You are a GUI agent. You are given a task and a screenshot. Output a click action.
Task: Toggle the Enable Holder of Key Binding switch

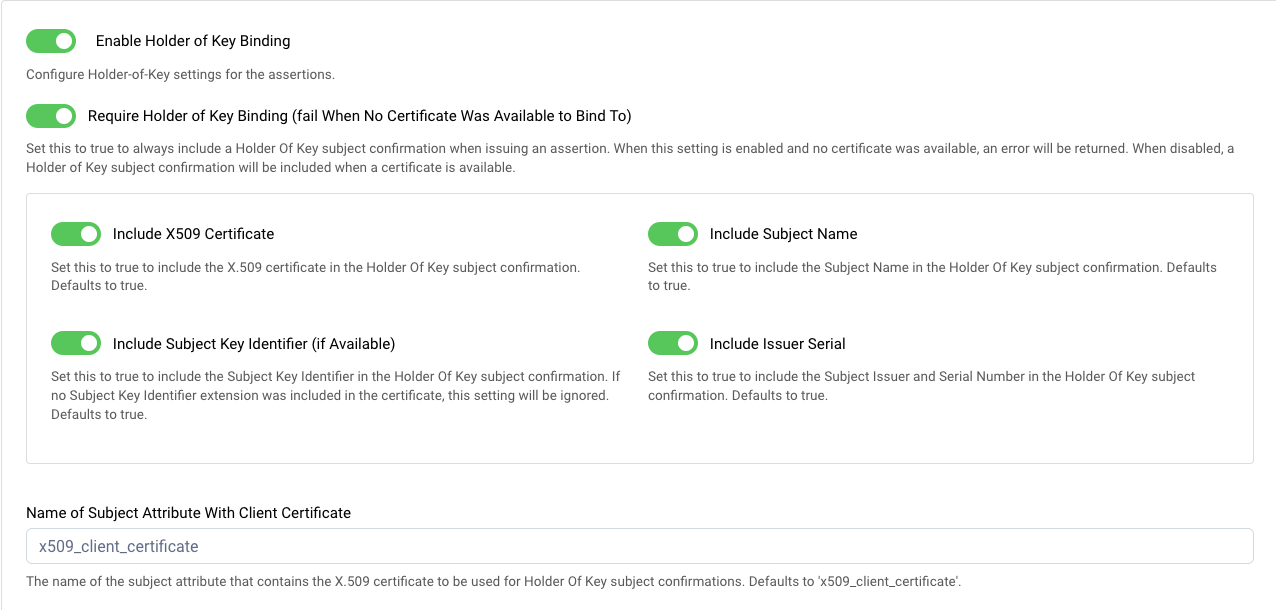[51, 41]
